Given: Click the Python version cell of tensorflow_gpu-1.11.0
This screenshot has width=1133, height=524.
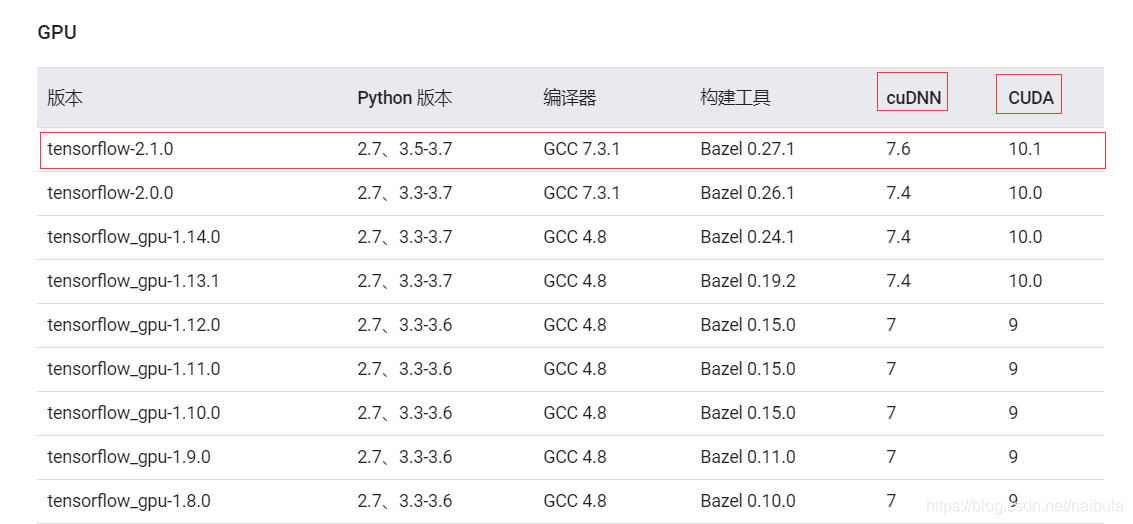Looking at the screenshot, I should click(405, 369).
